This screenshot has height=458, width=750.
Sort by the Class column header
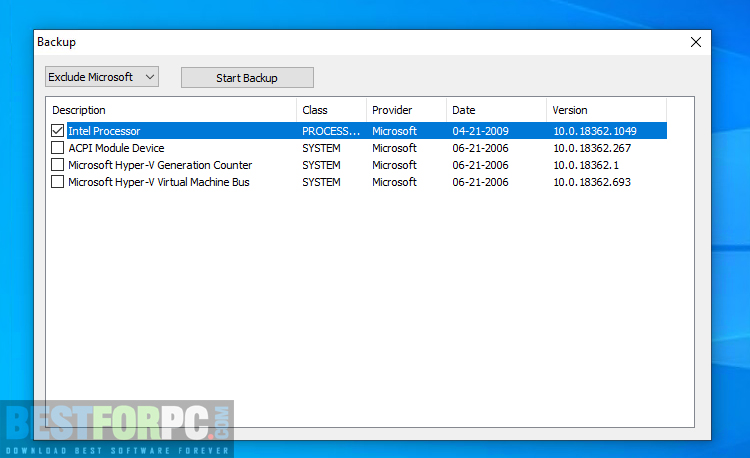[x=331, y=110]
